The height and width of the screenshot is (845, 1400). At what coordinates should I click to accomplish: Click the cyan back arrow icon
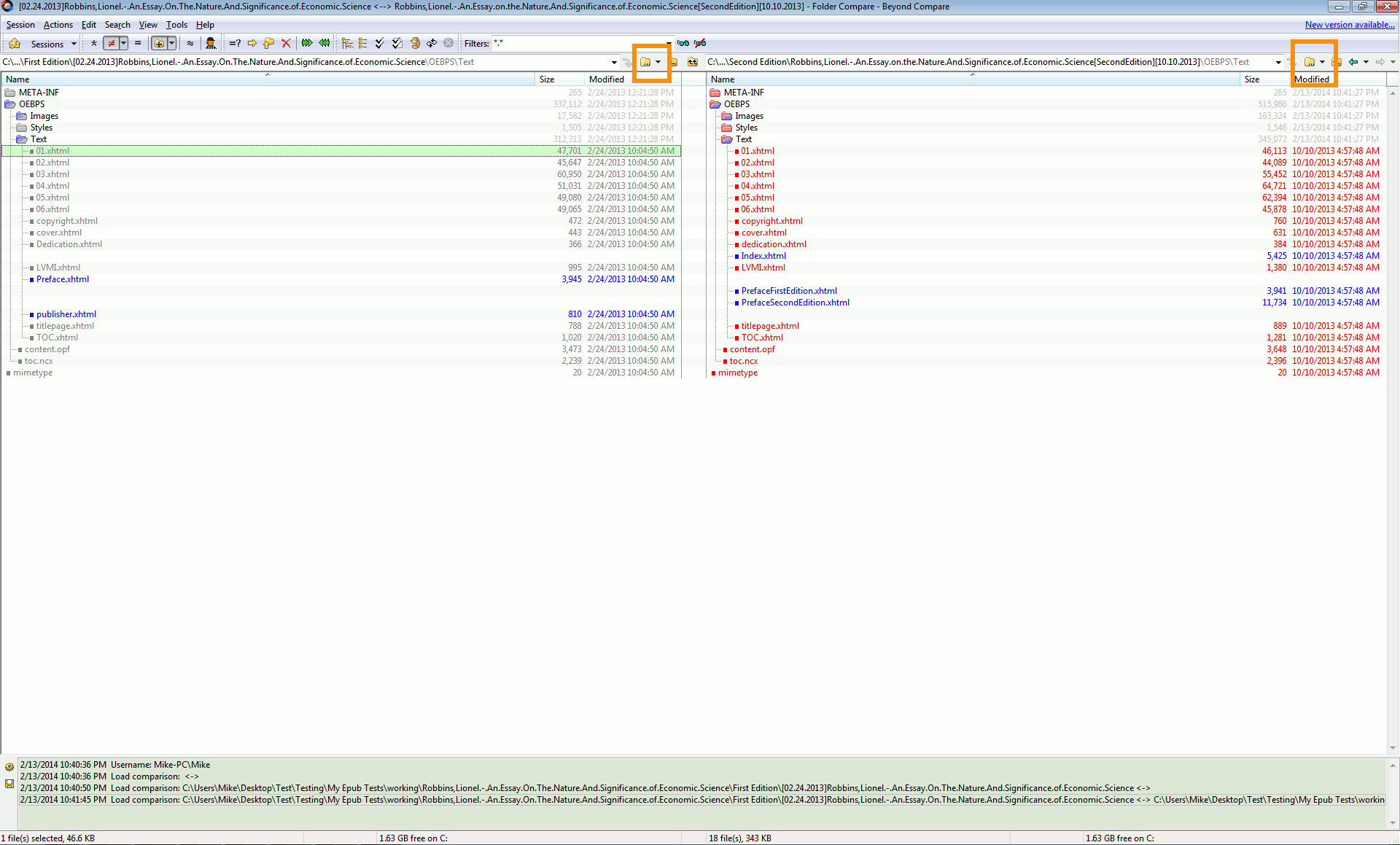pyautogui.click(x=1353, y=62)
